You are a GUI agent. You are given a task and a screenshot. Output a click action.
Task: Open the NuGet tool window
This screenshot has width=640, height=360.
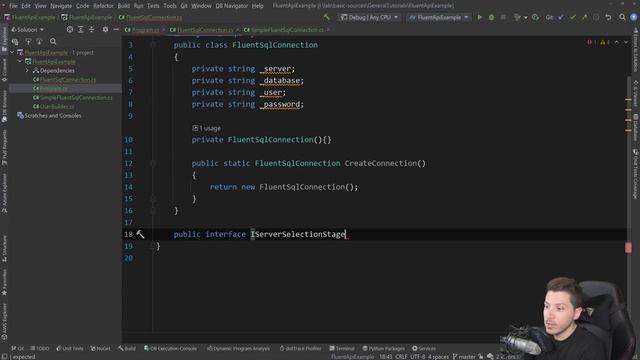click(100, 349)
